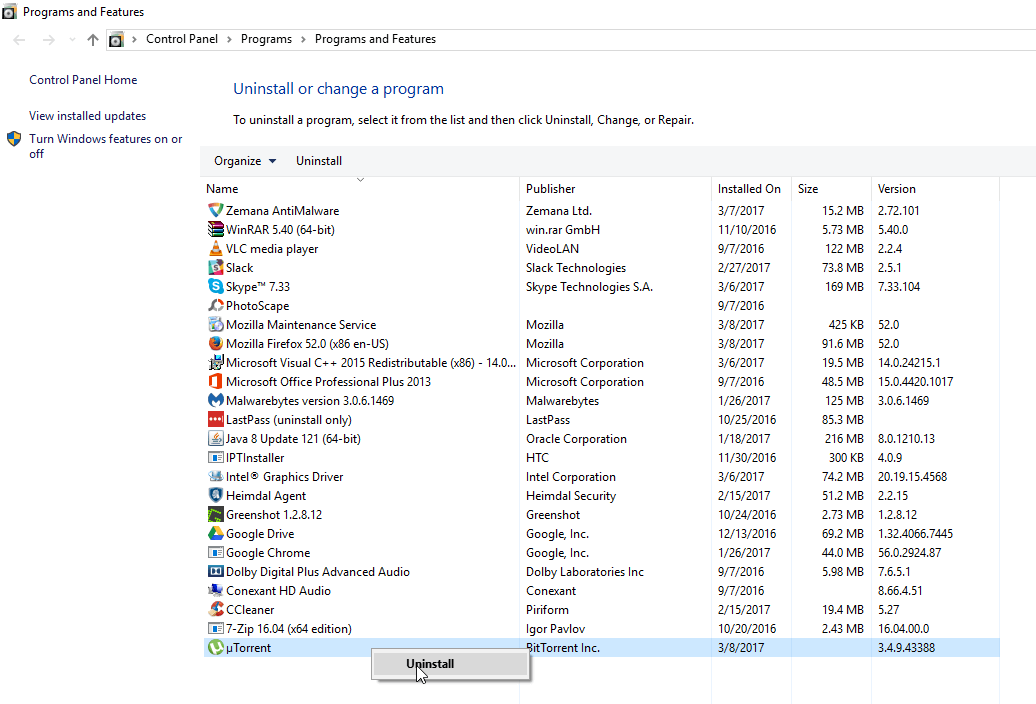This screenshot has width=1036, height=704.
Task: Click µTorrent version 3.4.9.43388 cell
Action: 906,648
